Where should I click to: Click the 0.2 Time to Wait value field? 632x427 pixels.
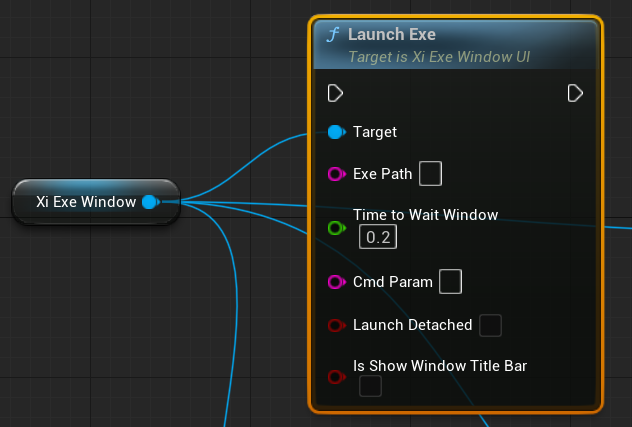tap(378, 237)
